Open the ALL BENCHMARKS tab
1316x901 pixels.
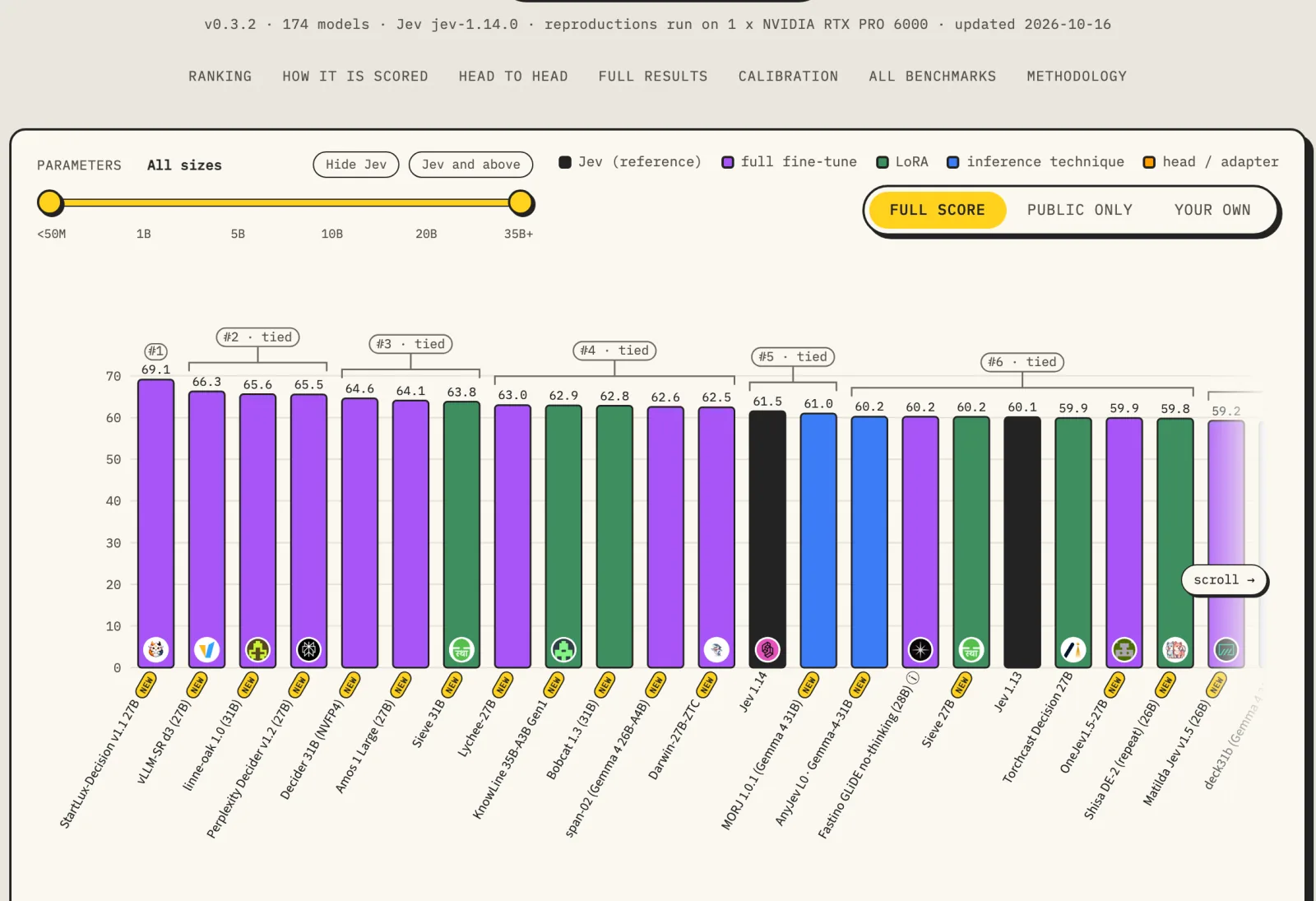coord(933,77)
